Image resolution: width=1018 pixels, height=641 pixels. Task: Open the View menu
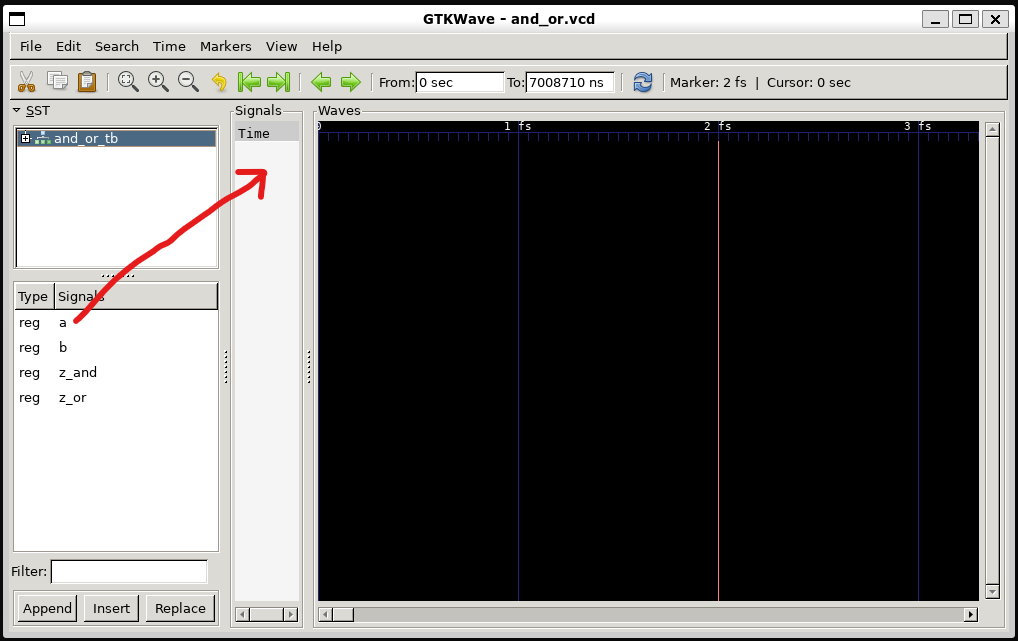(x=281, y=46)
